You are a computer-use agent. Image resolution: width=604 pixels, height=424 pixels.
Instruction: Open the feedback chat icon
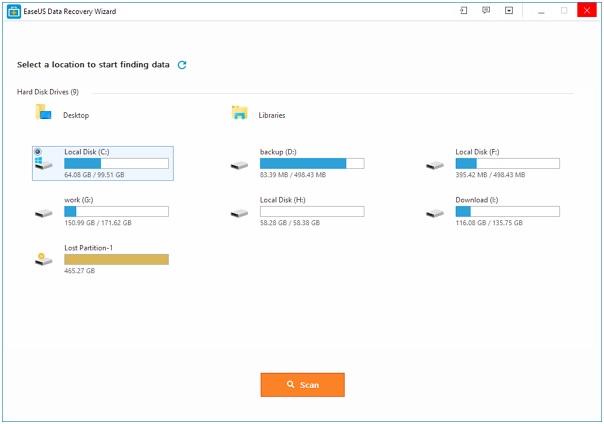click(486, 11)
